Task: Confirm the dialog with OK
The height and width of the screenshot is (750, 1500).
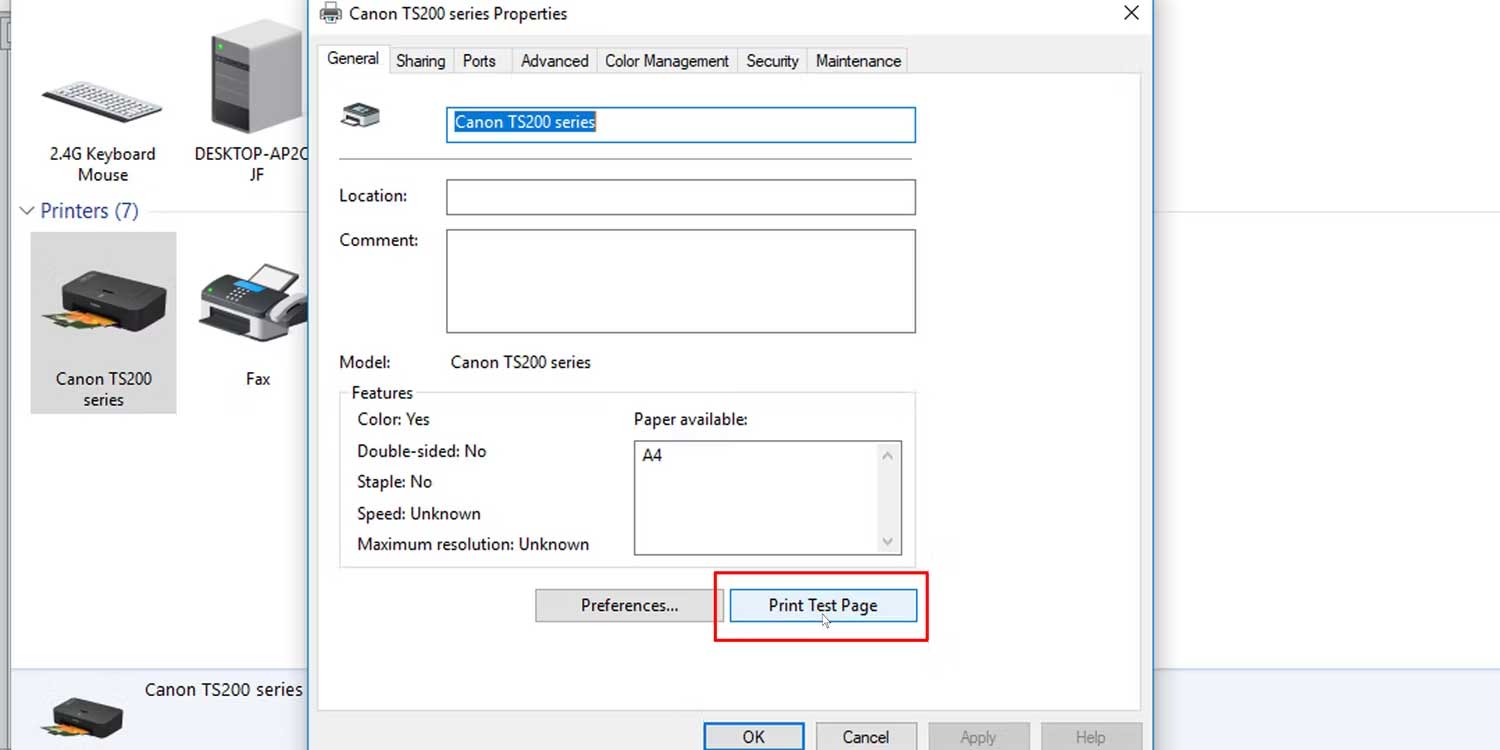Action: [x=753, y=737]
